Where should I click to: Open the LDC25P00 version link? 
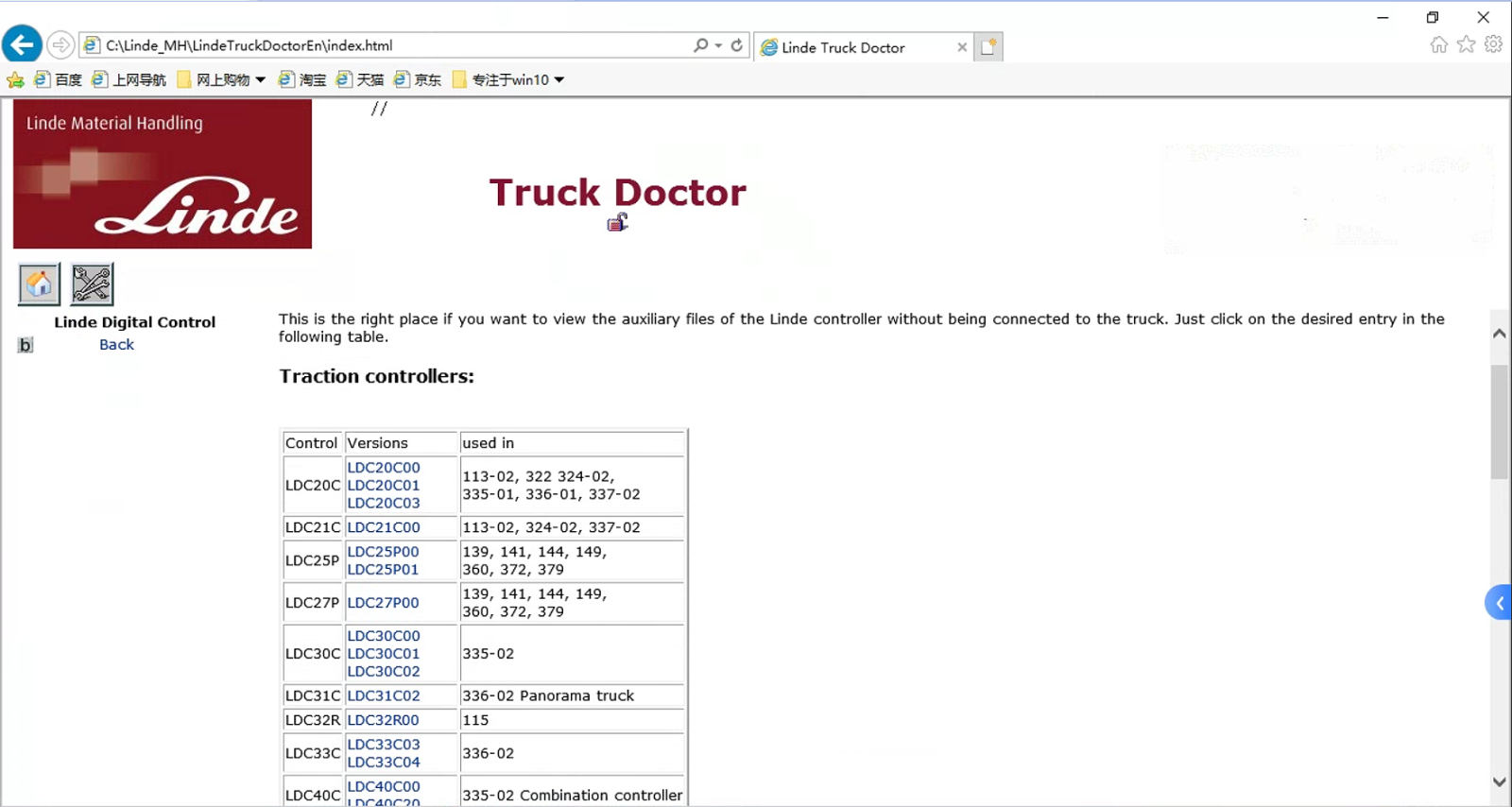point(383,552)
